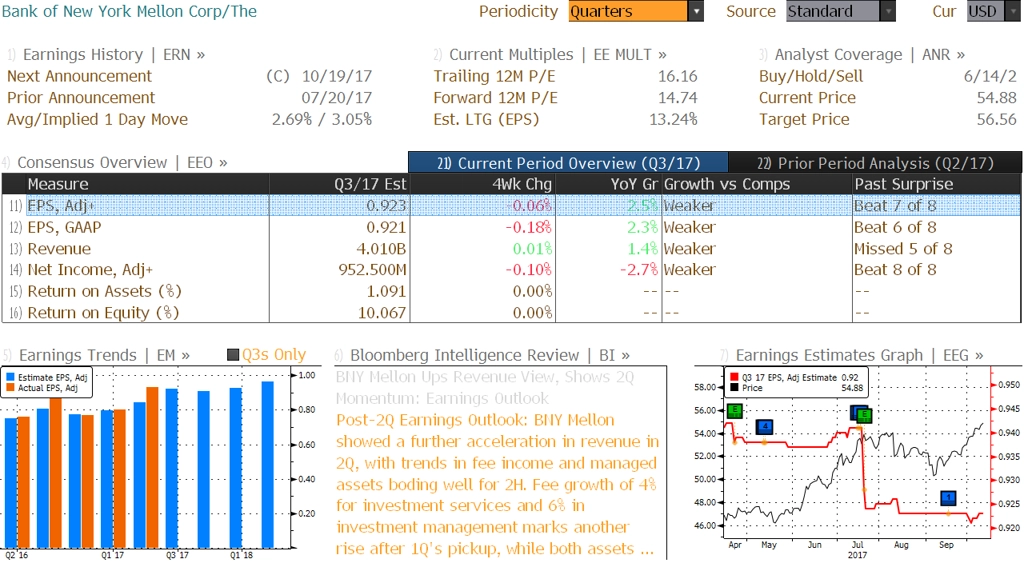
Task: Open the Source Standard dropdown
Action: [x=840, y=11]
